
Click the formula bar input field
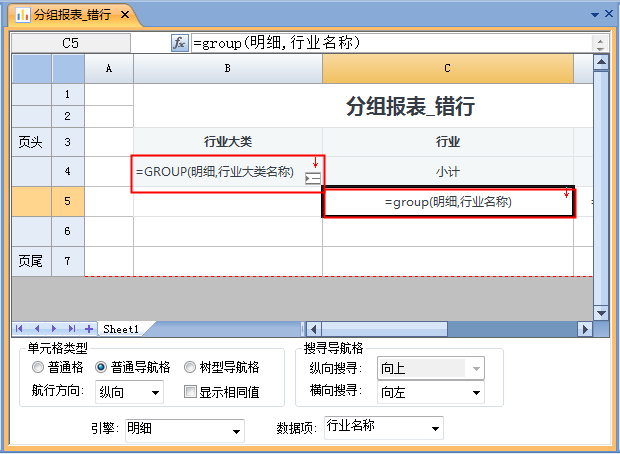tap(391, 43)
